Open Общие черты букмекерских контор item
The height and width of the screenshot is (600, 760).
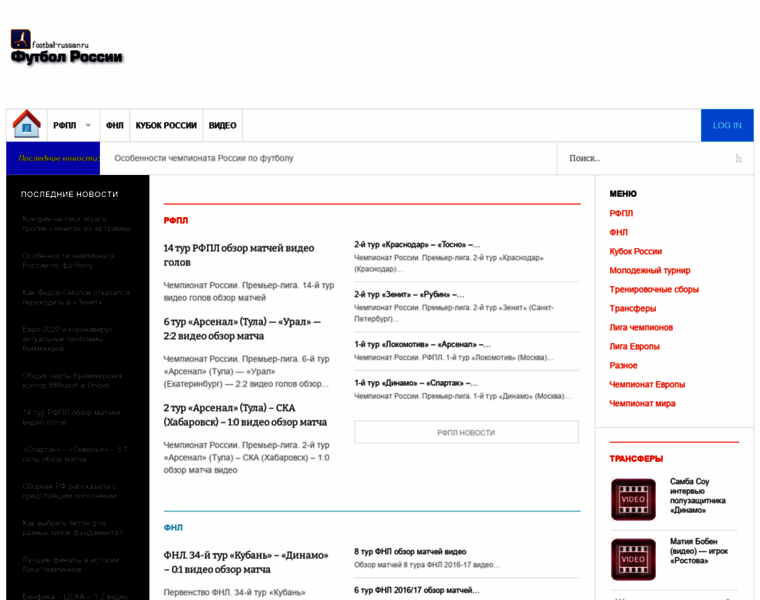point(72,380)
